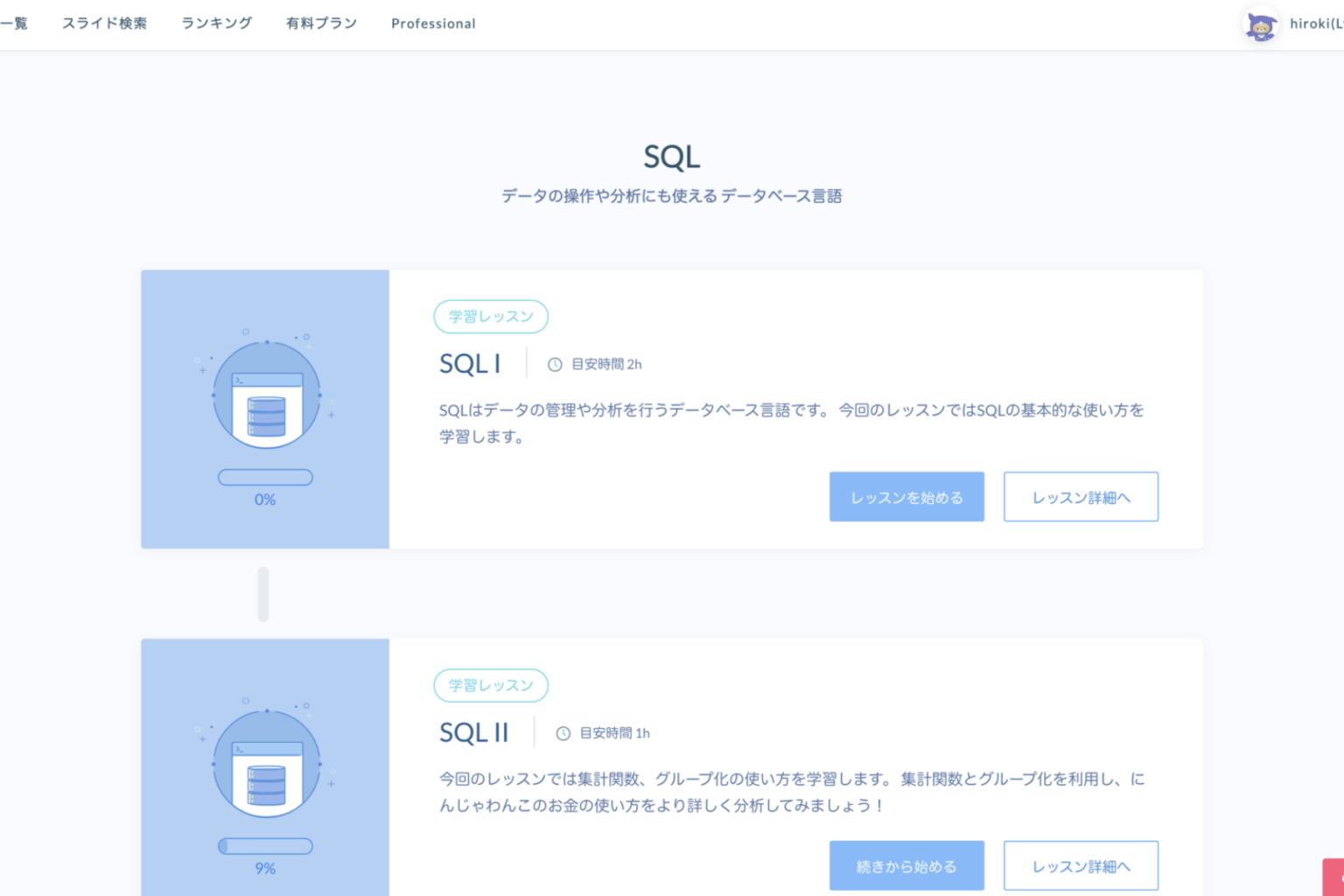Open the ランキング page from the navbar

216,24
